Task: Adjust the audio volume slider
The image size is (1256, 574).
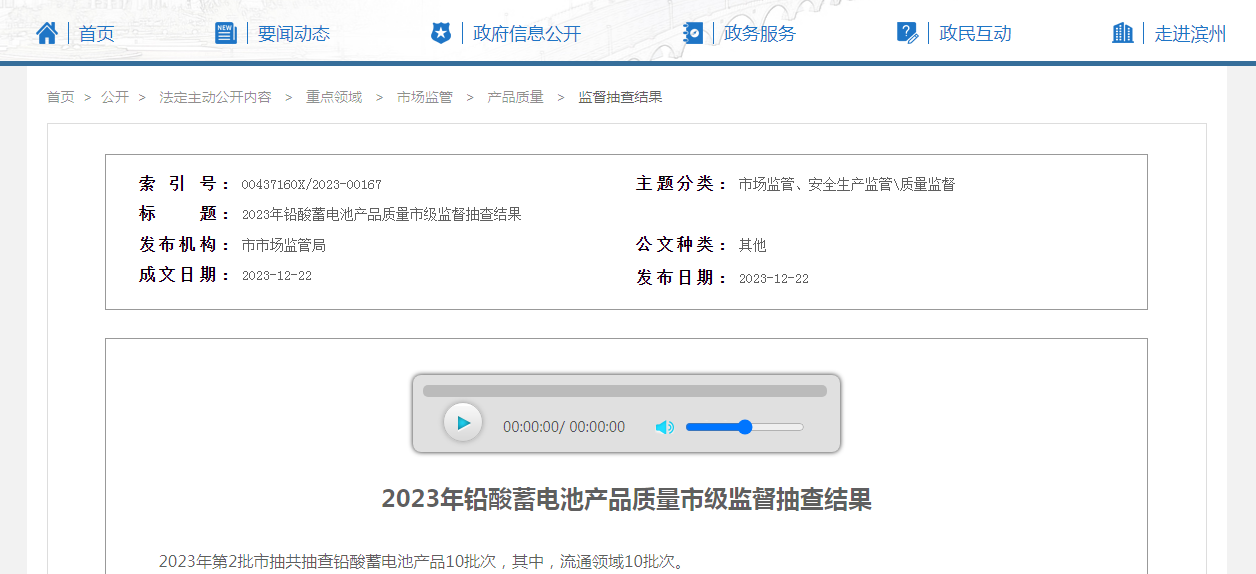Action: (x=745, y=427)
